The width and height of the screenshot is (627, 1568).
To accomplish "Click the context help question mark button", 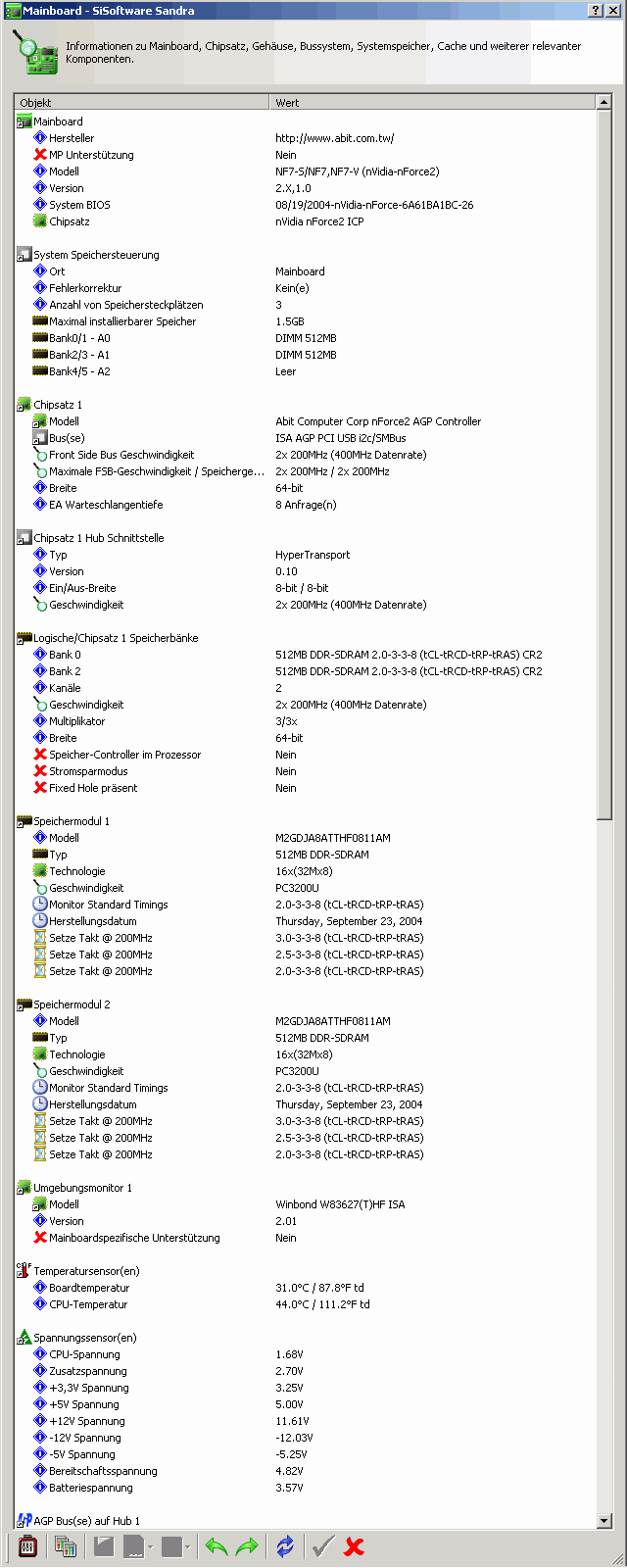I will point(597,10).
